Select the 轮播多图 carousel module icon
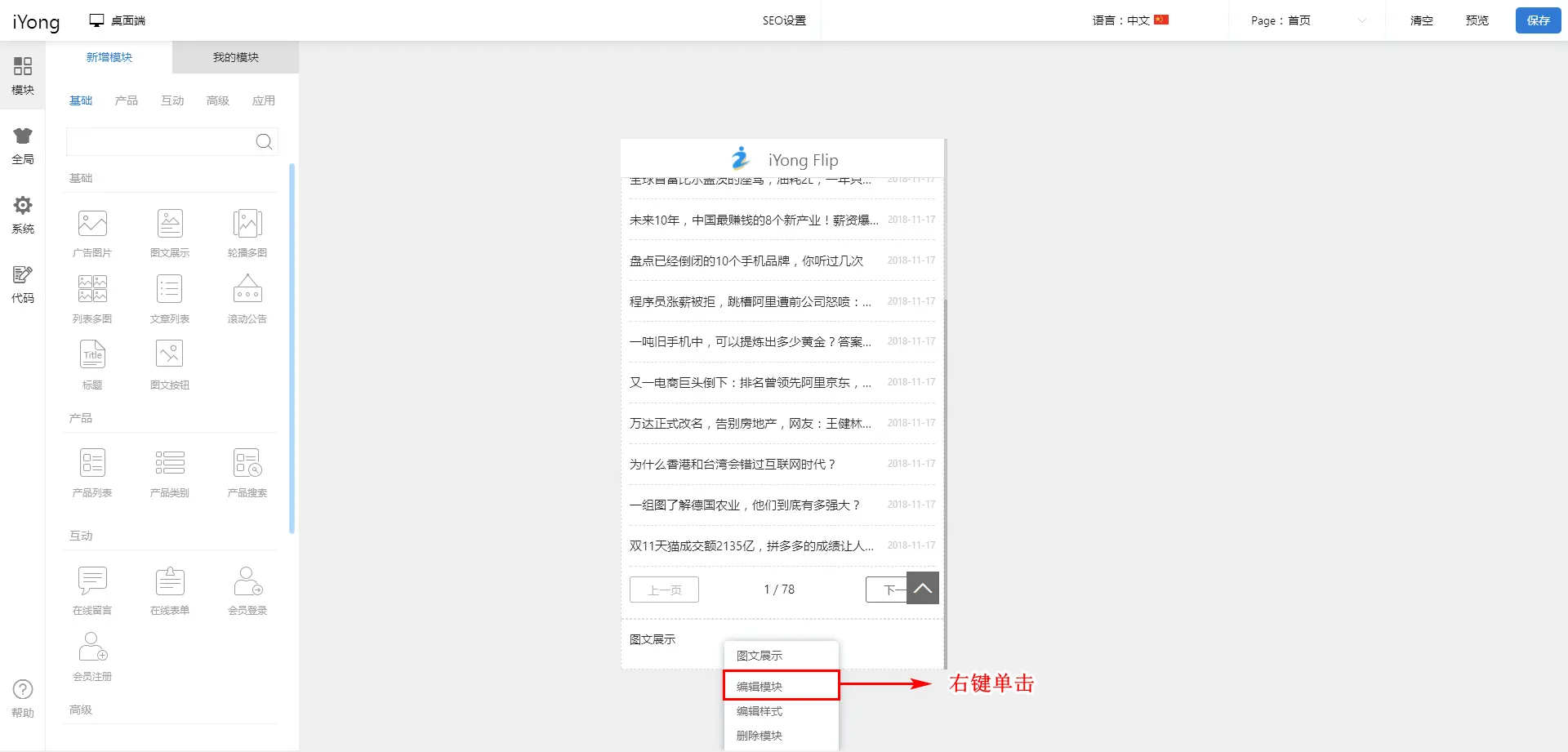This screenshot has width=1568, height=752. click(247, 224)
